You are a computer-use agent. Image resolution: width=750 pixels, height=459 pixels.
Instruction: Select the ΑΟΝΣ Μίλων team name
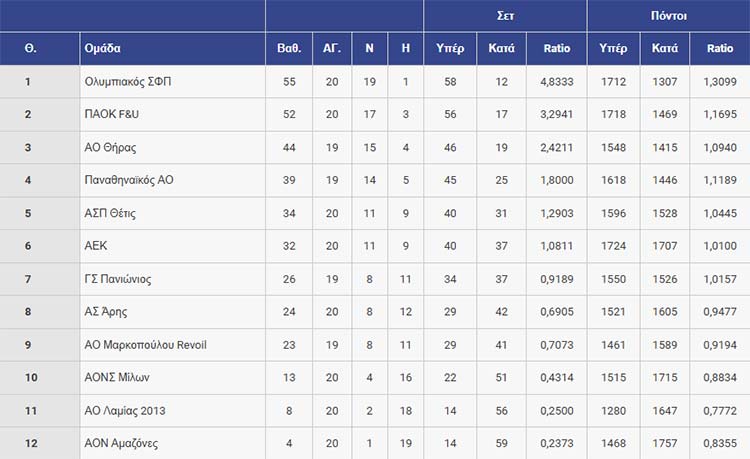117,377
